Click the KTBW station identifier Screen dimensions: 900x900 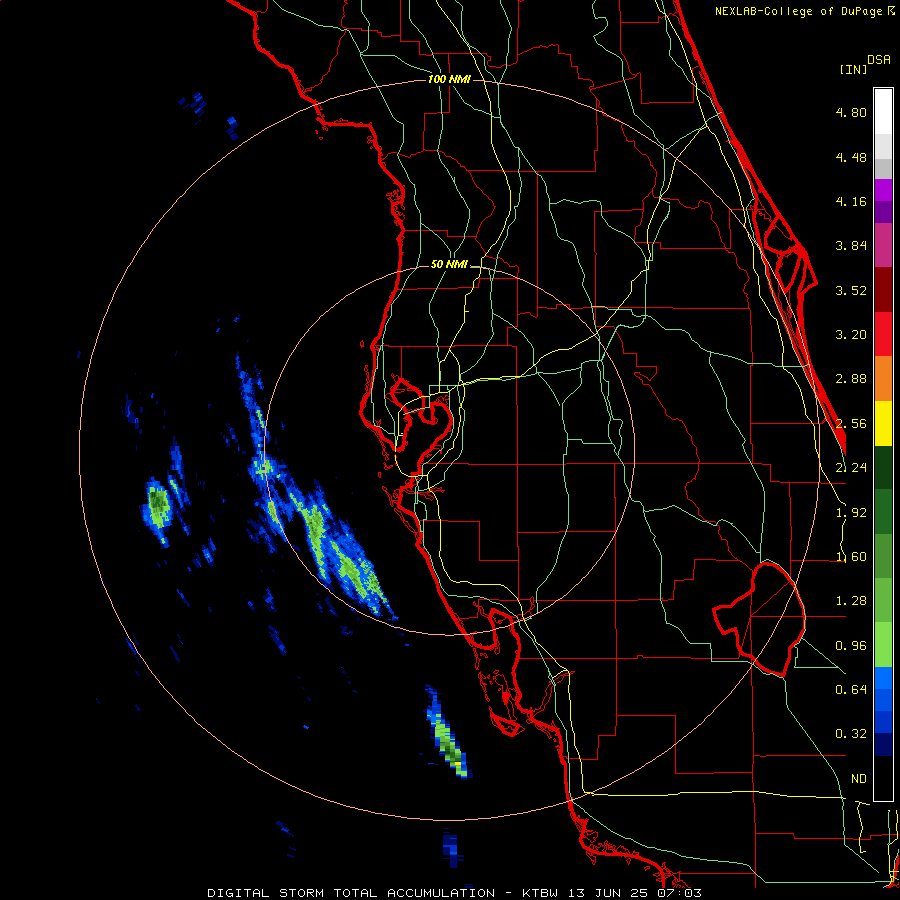point(541,893)
